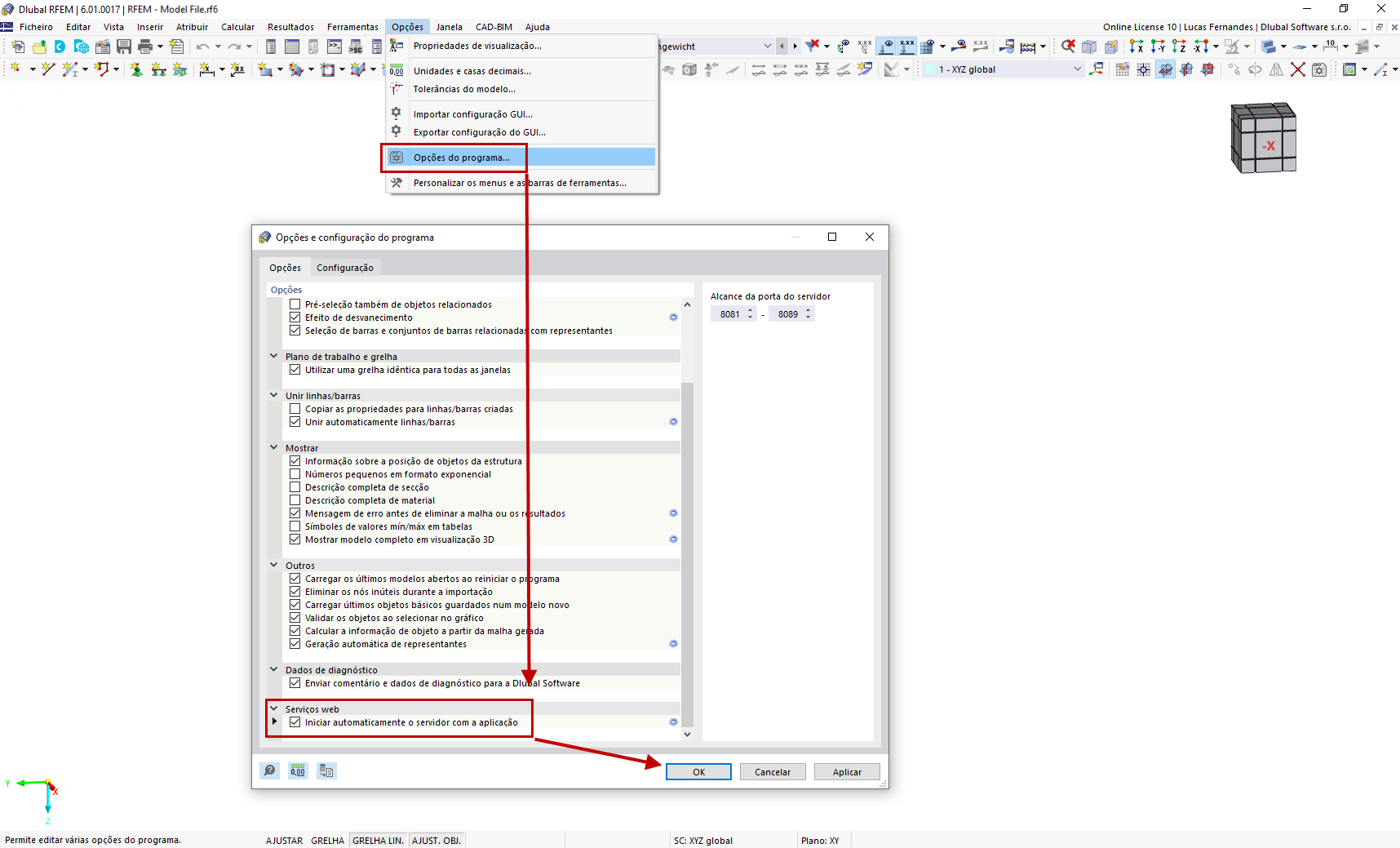Viewport: 1400px width, 848px height.
Task: Expand the Serviços web sub-options arrow
Action: (273, 721)
